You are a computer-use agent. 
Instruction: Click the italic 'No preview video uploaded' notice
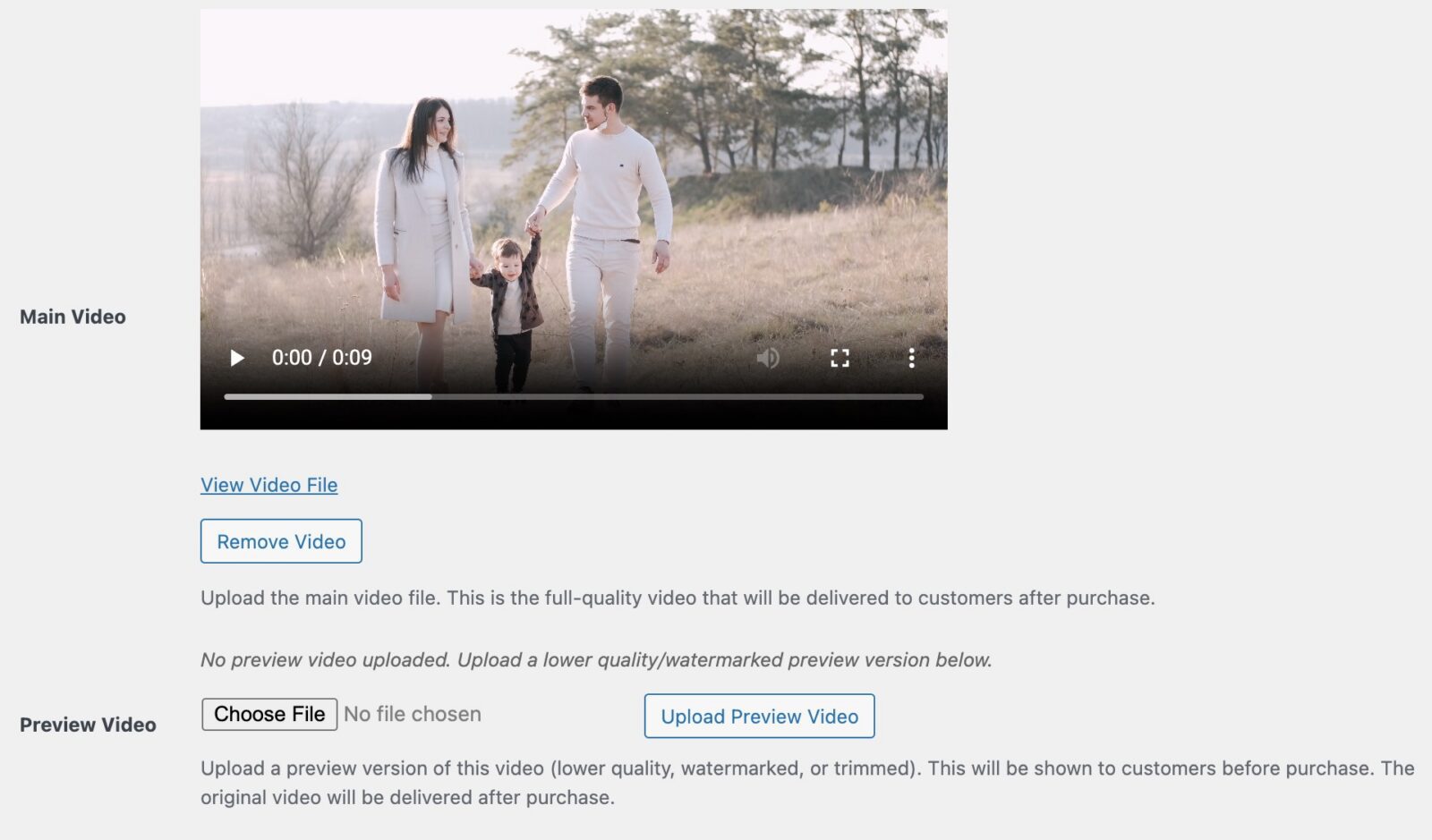click(x=596, y=660)
